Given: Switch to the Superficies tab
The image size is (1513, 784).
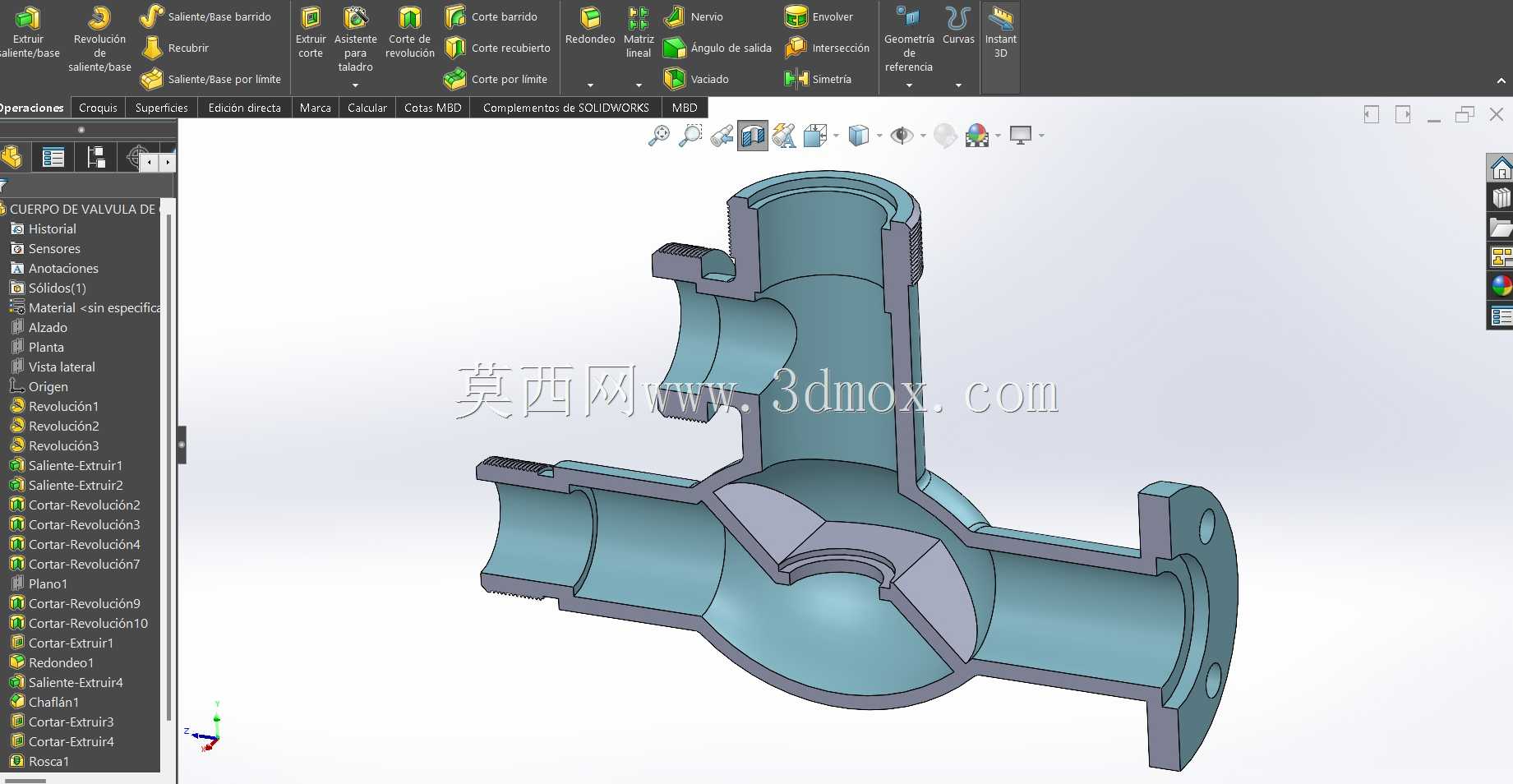Looking at the screenshot, I should [161, 108].
